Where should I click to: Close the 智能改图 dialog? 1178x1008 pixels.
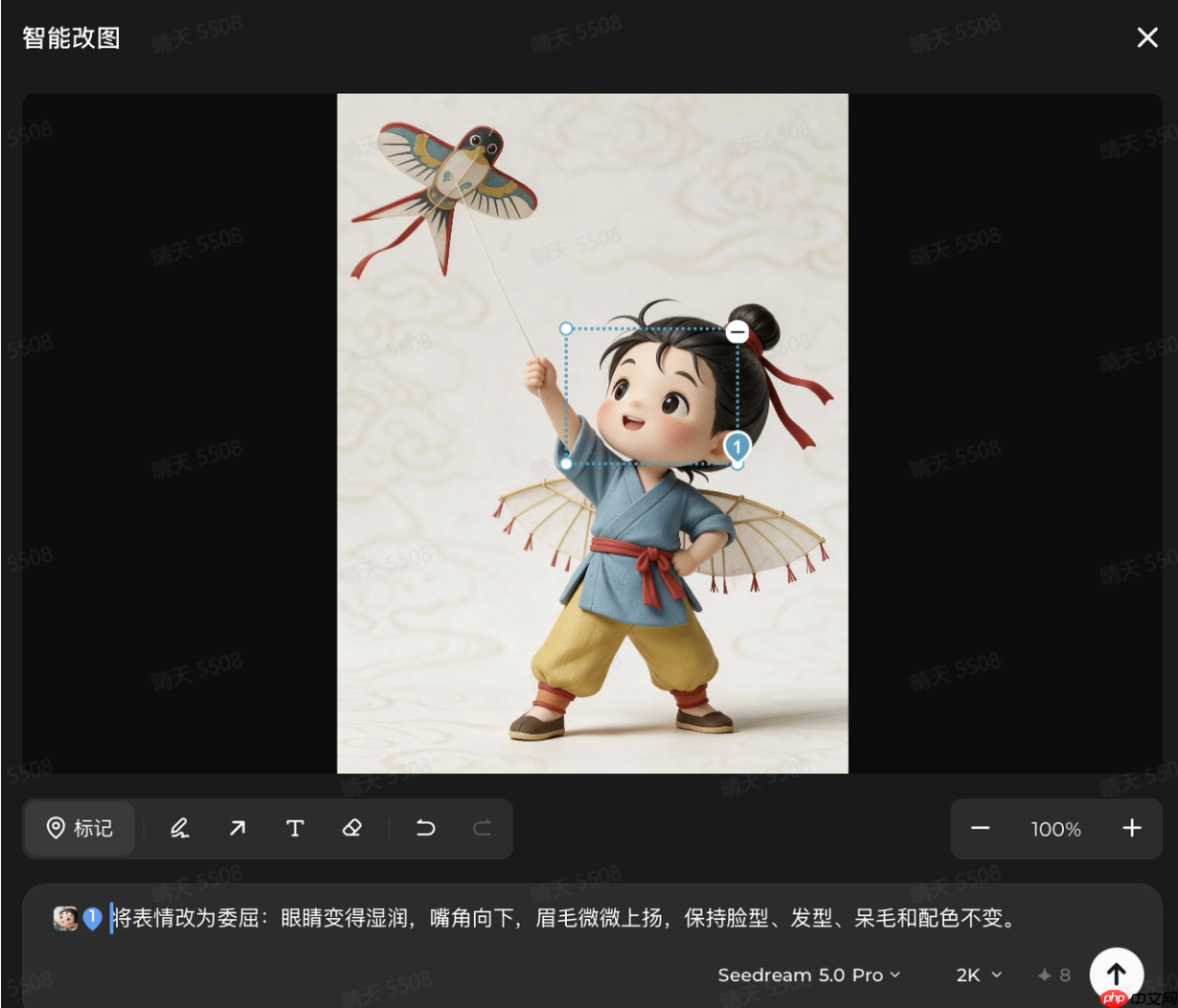pyautogui.click(x=1146, y=37)
